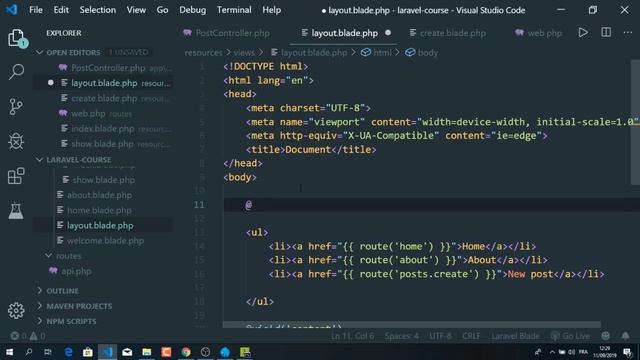Open Google Chrome from taskbar

pyautogui.click(x=186, y=352)
